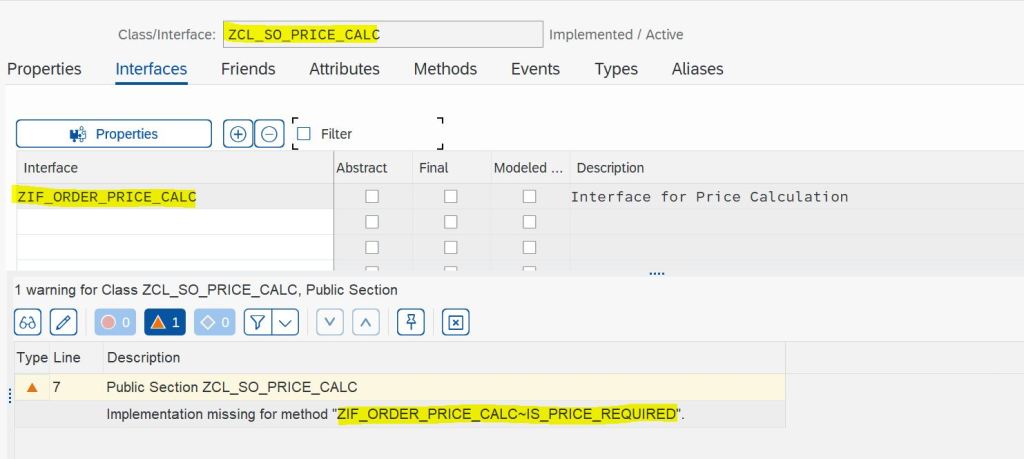1024x459 pixels.
Task: Check Abstract box for ZIF_ORDER_PRICE_CALC
Action: coord(372,197)
